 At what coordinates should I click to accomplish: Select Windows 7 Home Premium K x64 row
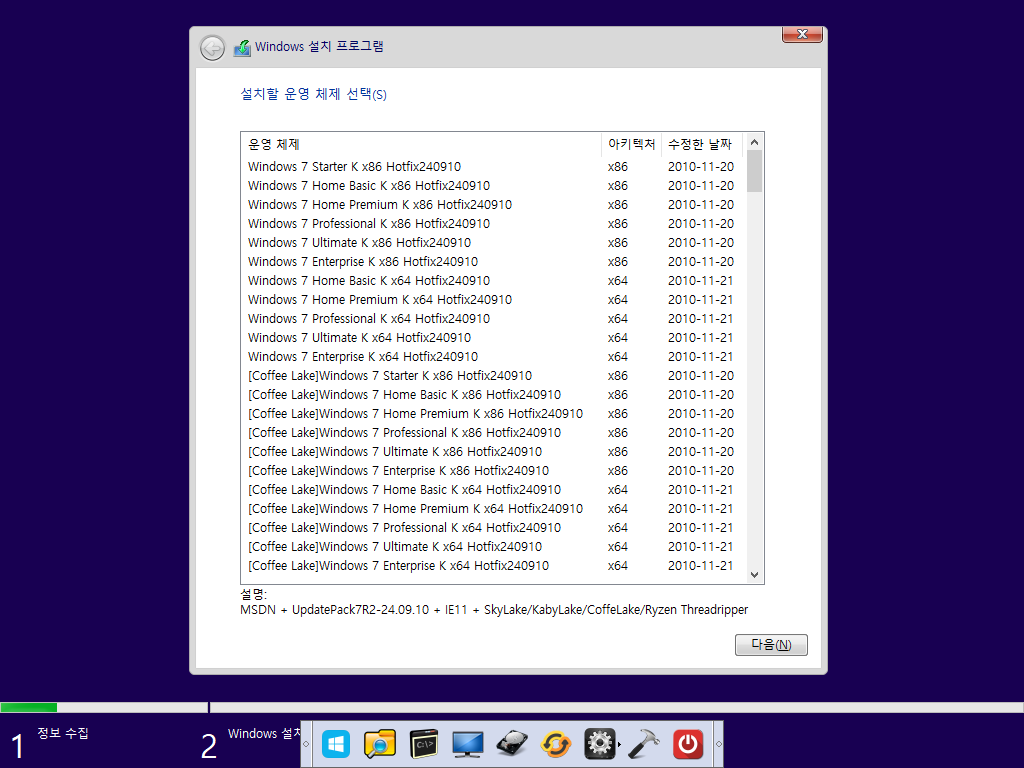pyautogui.click(x=493, y=299)
